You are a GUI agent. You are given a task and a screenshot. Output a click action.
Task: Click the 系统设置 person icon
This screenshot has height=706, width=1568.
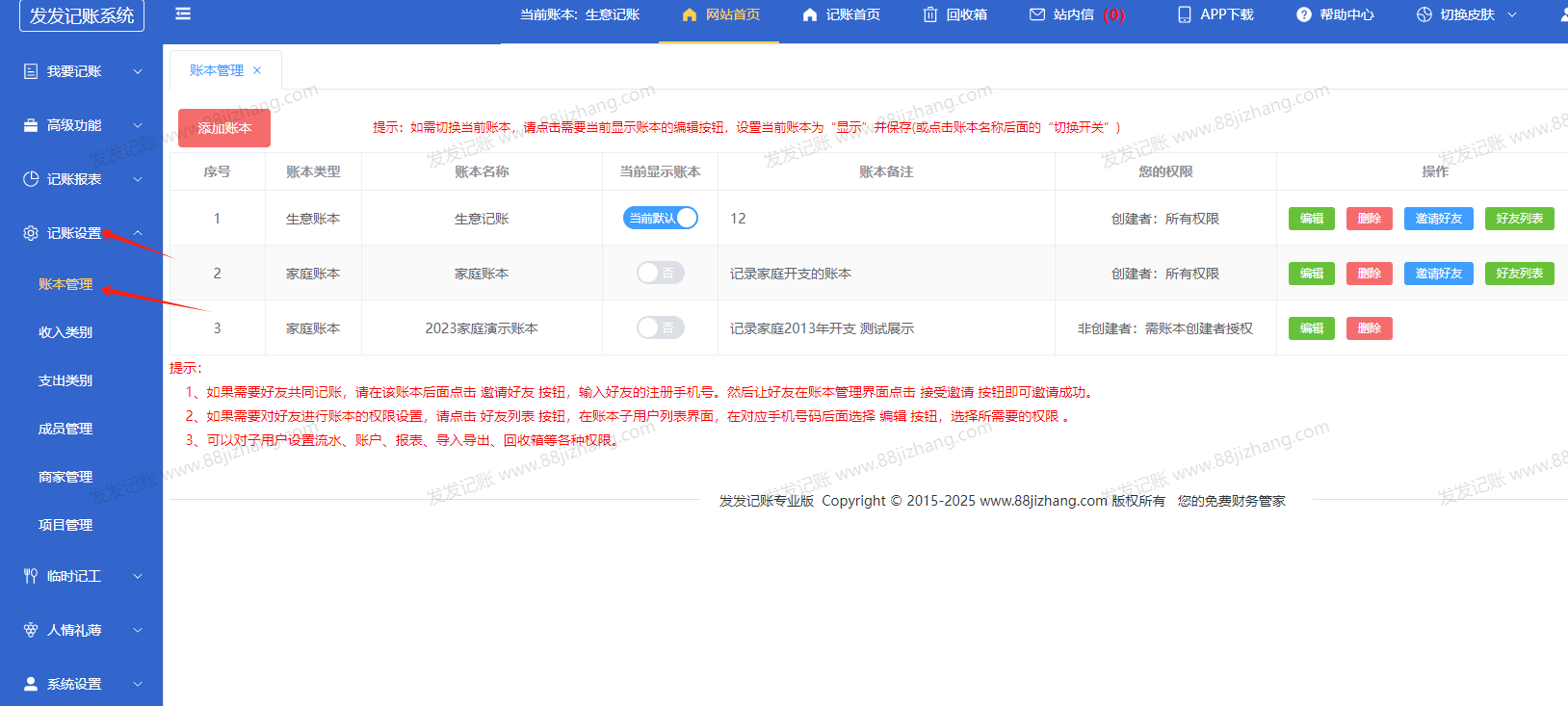(31, 684)
